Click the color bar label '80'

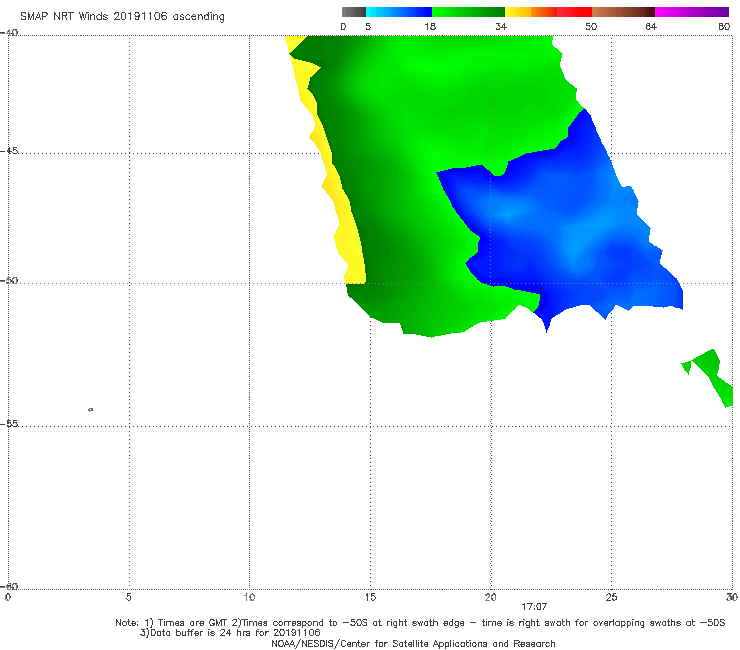point(724,26)
